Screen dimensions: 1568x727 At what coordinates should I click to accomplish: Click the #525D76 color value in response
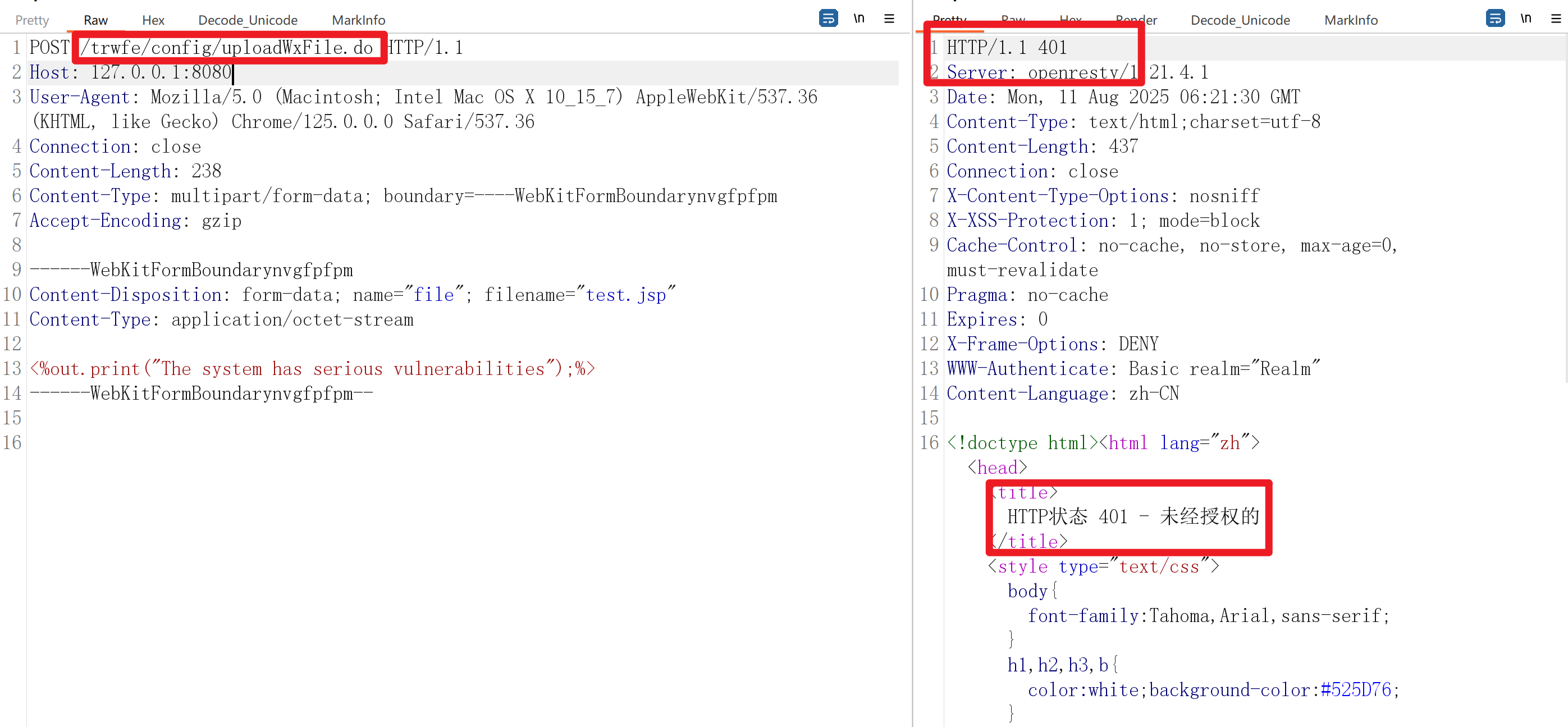pos(1356,690)
